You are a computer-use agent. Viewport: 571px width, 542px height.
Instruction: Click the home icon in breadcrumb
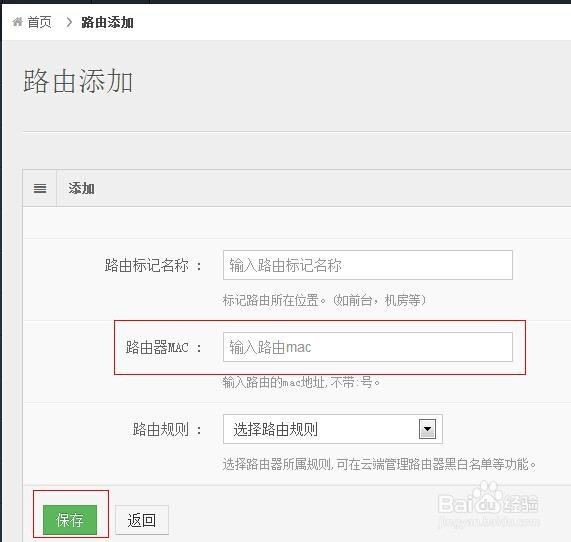[x=17, y=22]
